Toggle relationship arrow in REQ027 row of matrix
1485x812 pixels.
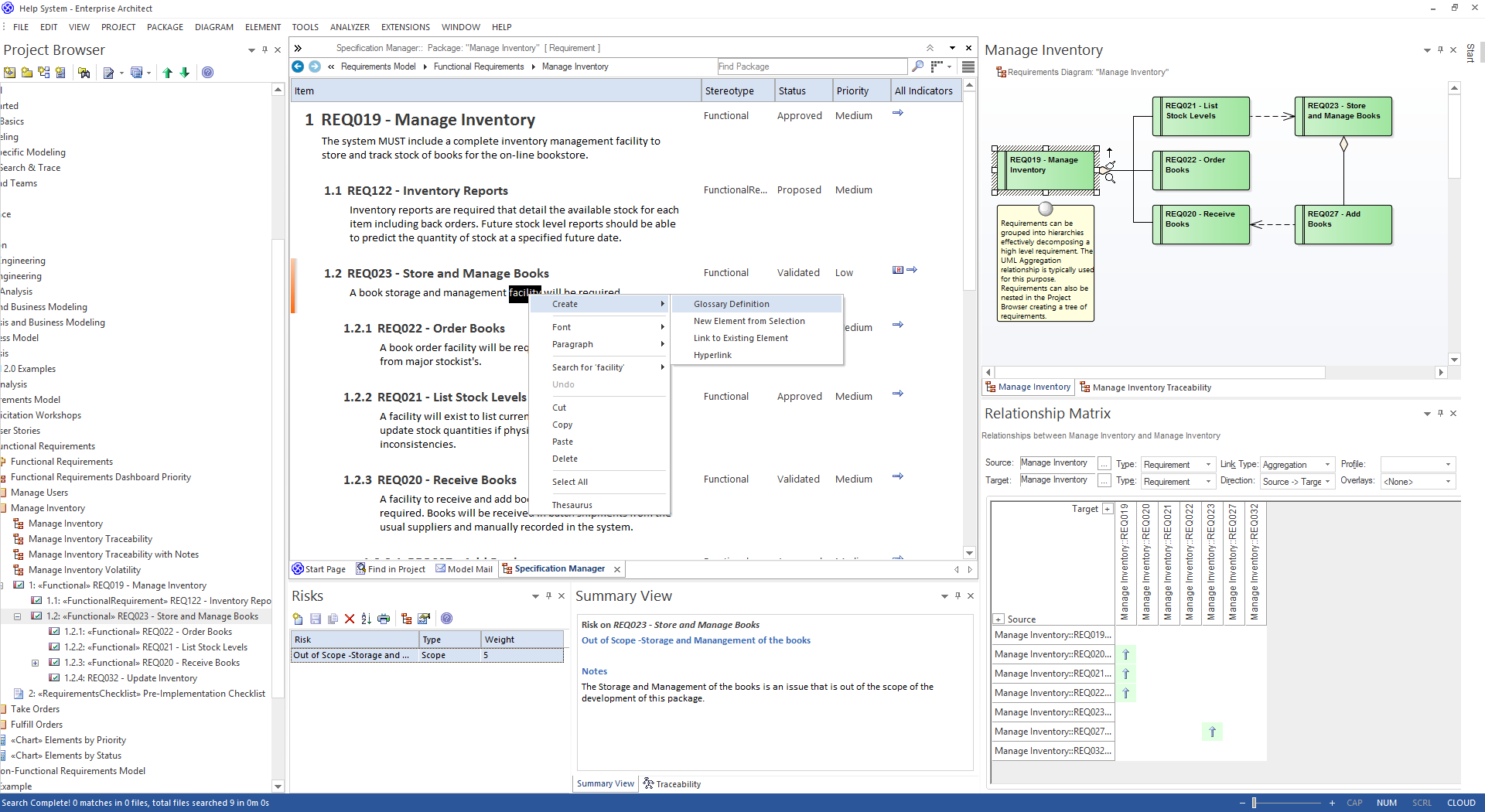point(1212,732)
